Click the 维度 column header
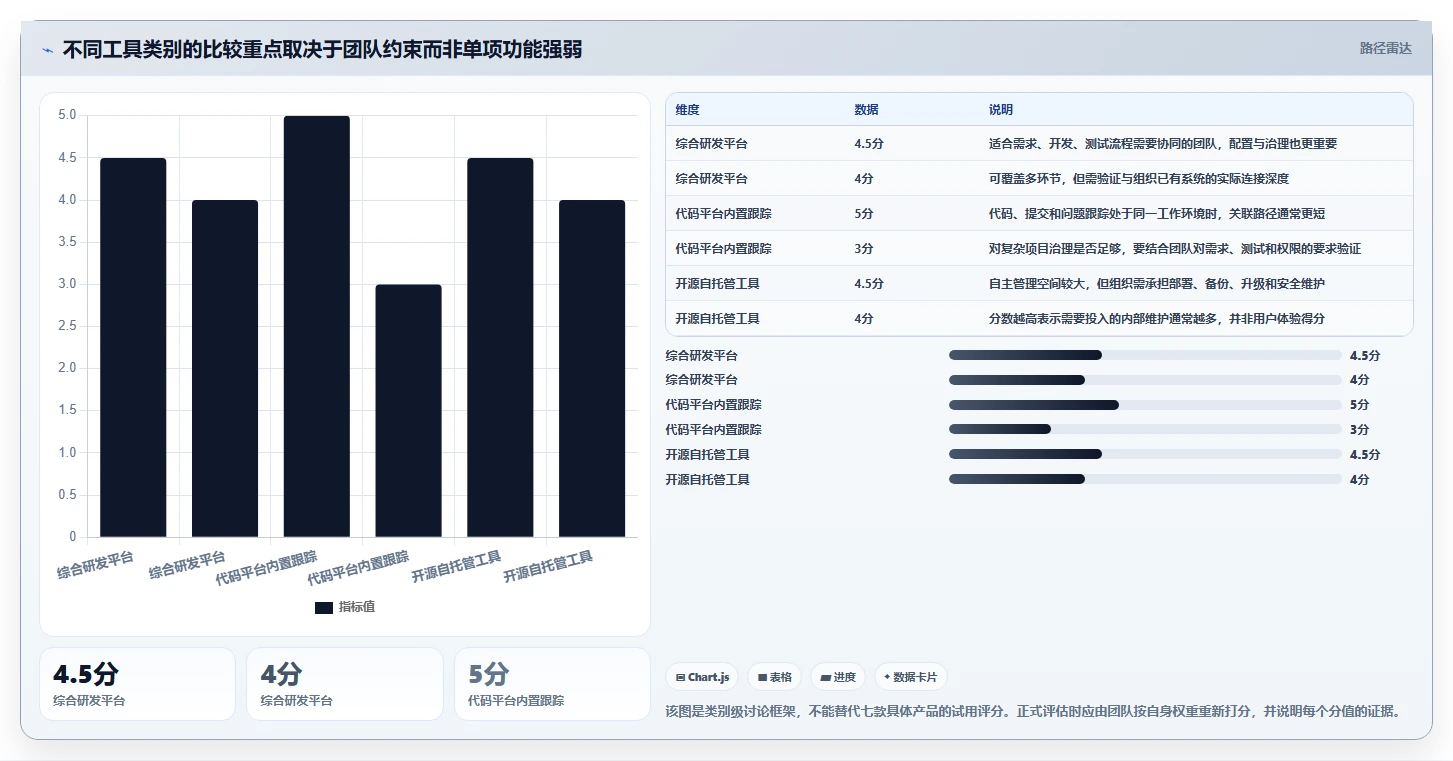This screenshot has width=1453, height=761. click(x=688, y=109)
